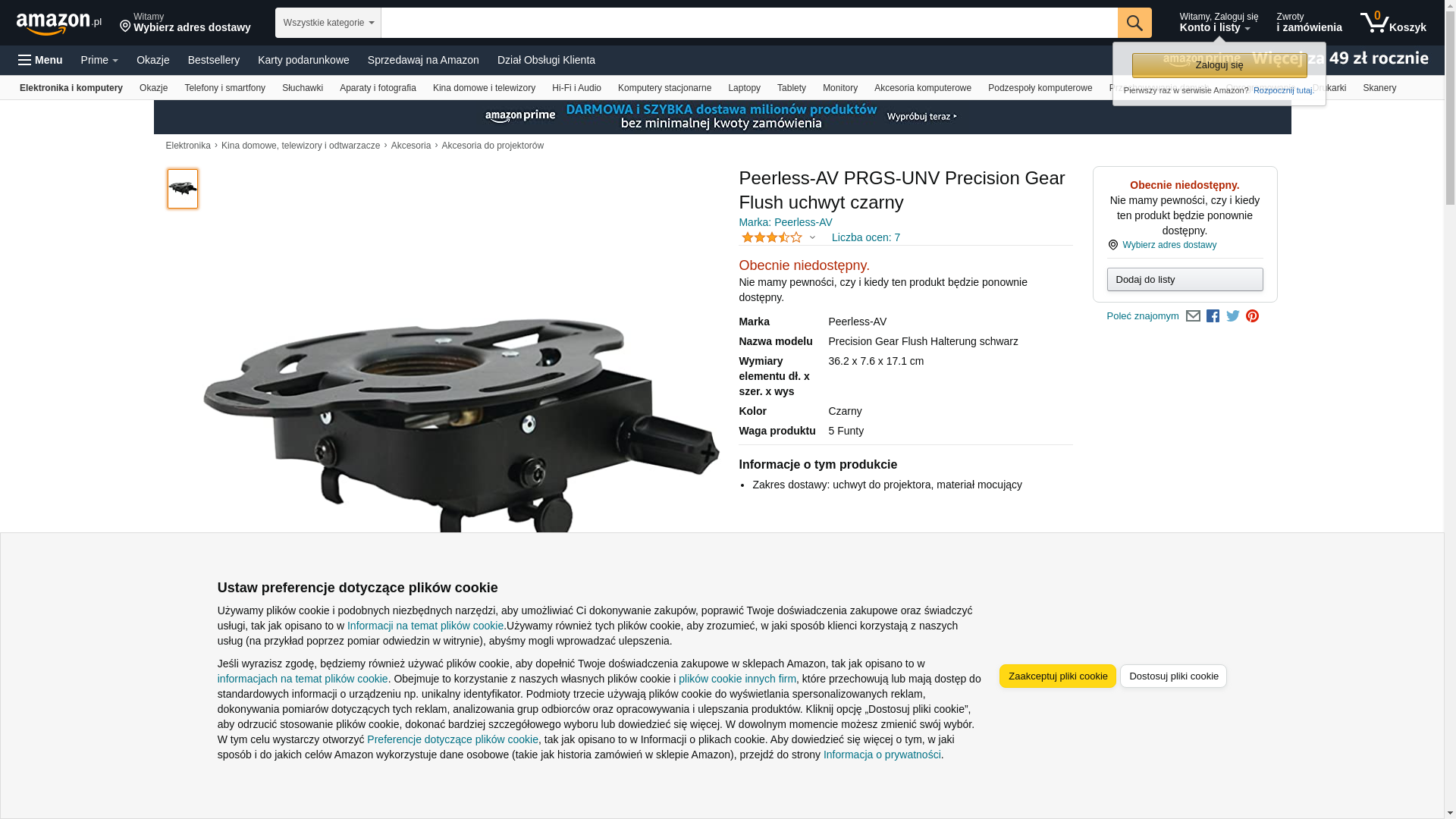Open the hamburger Menu
The image size is (1456, 819).
tap(41, 60)
